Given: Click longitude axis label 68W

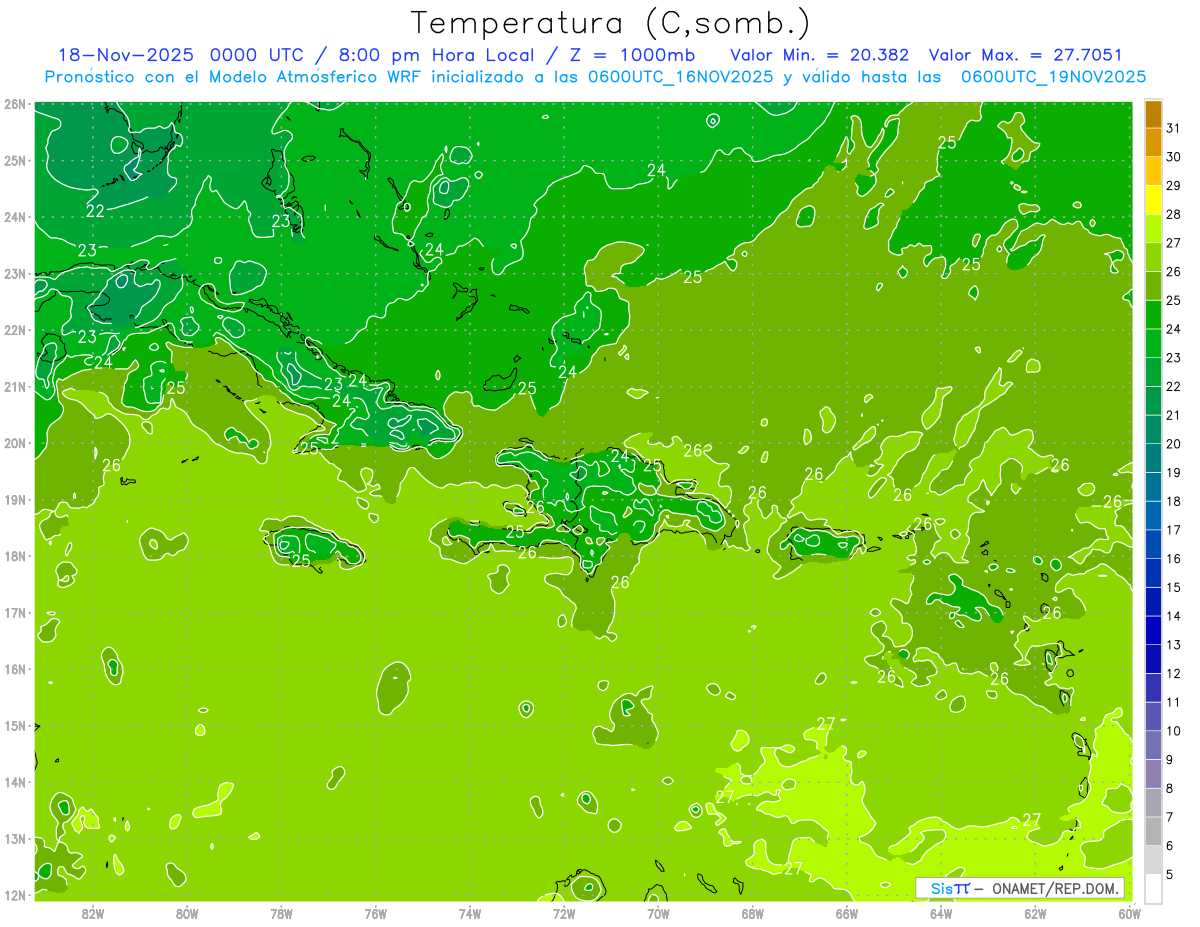Looking at the screenshot, I should coord(753,913).
